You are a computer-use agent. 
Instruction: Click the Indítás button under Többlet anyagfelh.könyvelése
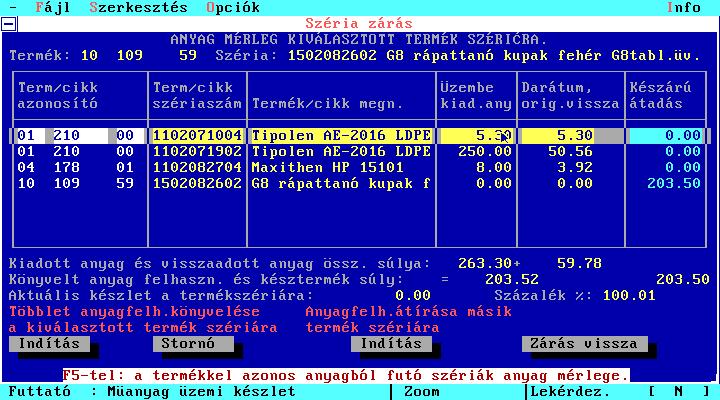click(x=49, y=344)
